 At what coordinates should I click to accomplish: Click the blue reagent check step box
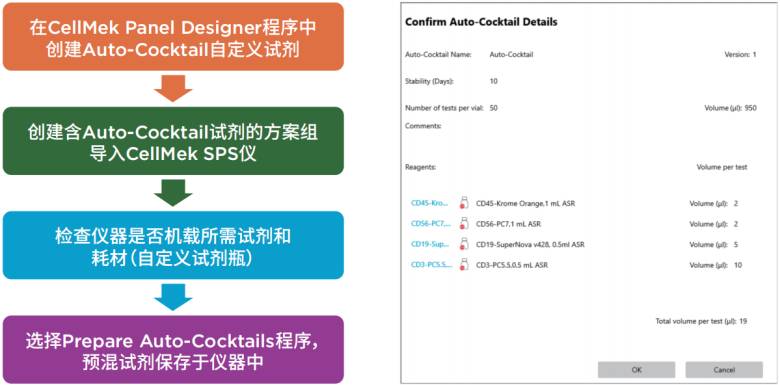click(173, 245)
